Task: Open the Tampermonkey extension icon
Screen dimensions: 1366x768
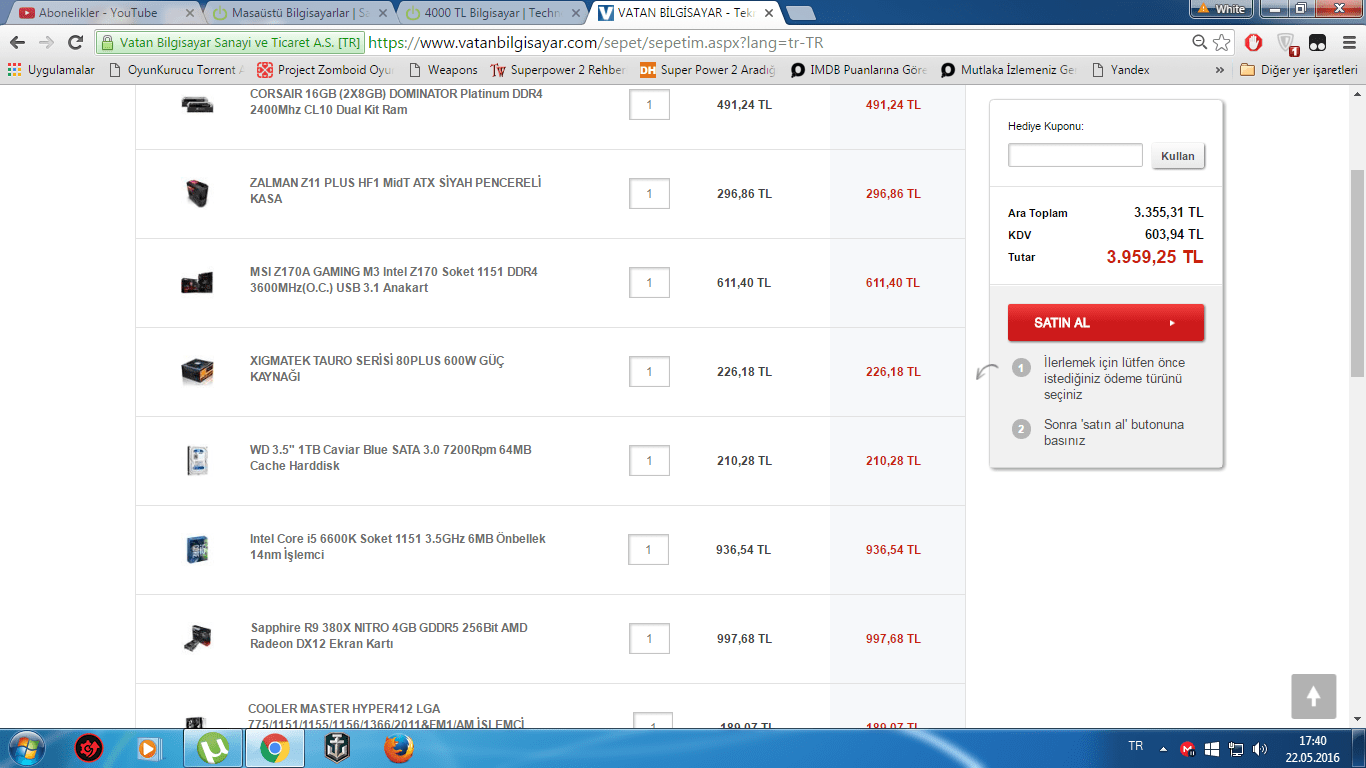Action: pos(1318,43)
